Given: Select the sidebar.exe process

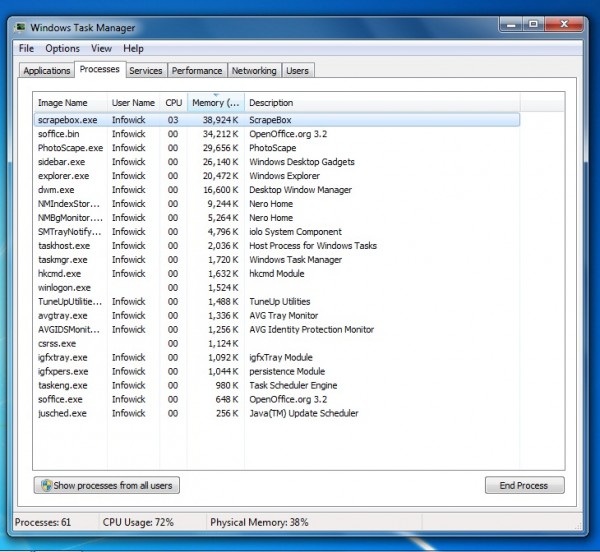Looking at the screenshot, I should tap(277, 162).
